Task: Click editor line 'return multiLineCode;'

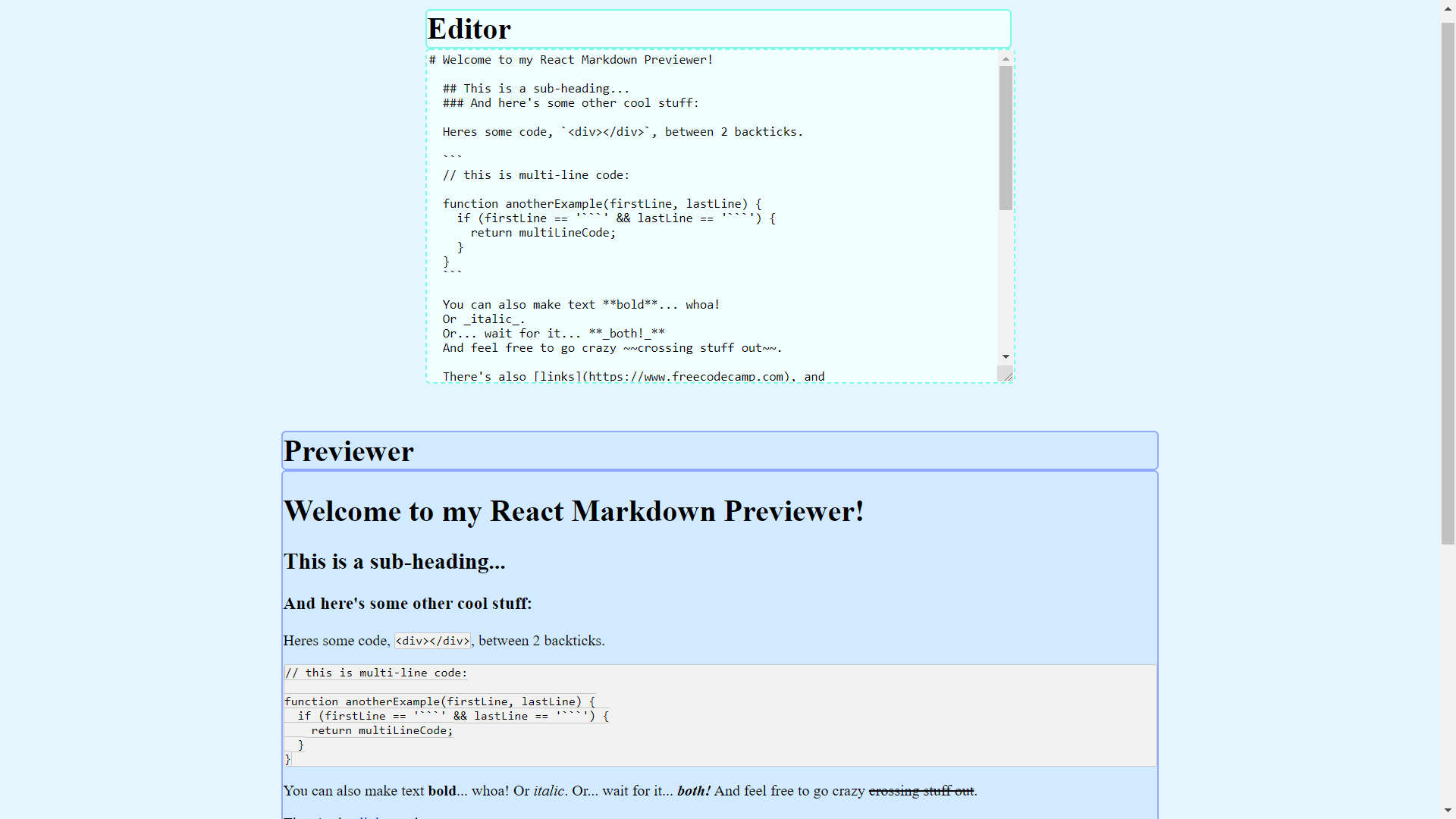Action: (543, 233)
